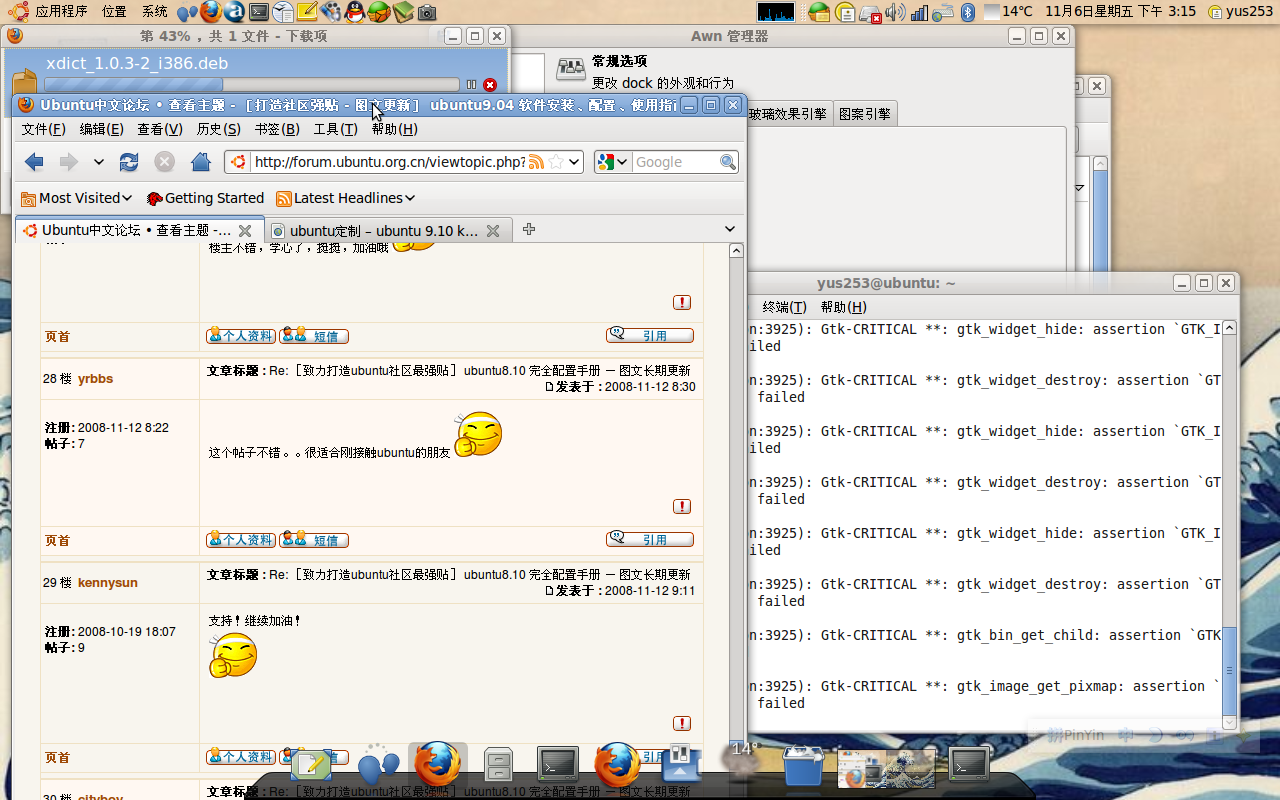Open Firefox 书签(B) bookmarks menu
Viewport: 1280px width, 800px height.
tap(277, 129)
